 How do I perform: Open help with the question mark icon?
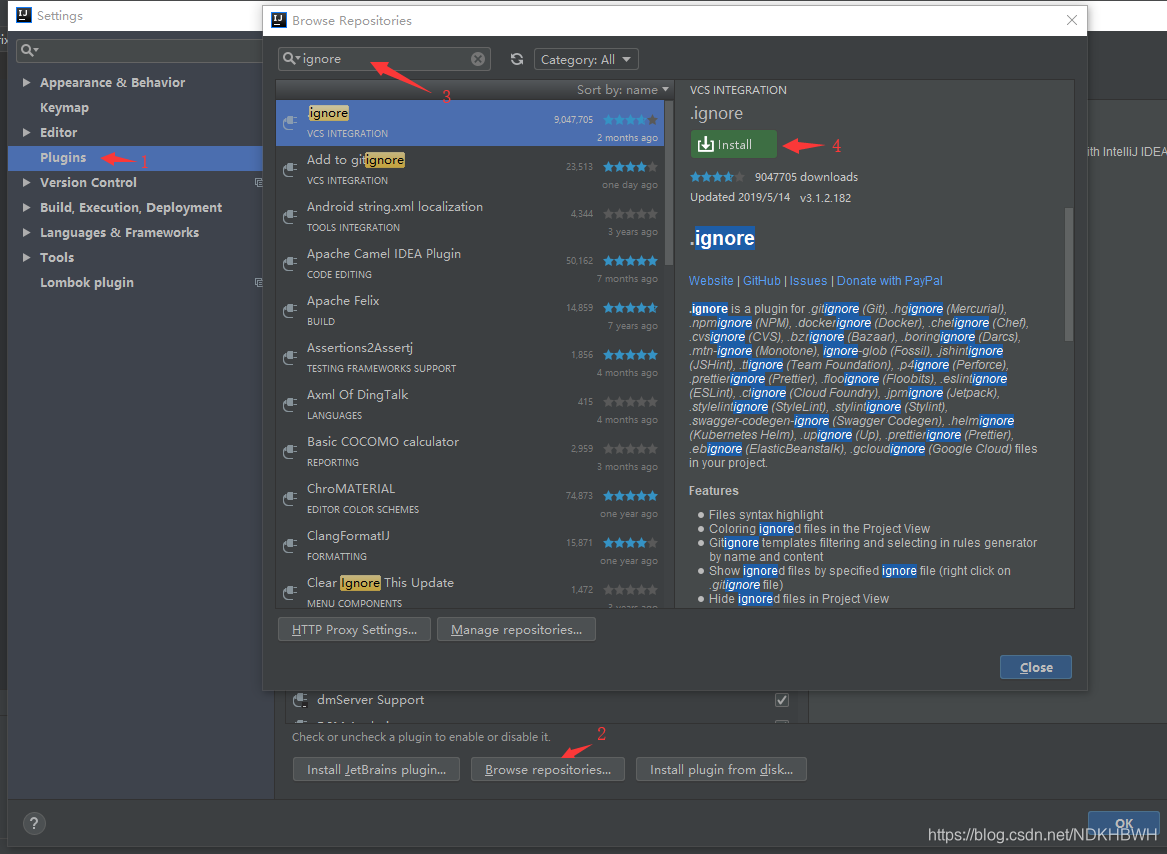coord(34,823)
